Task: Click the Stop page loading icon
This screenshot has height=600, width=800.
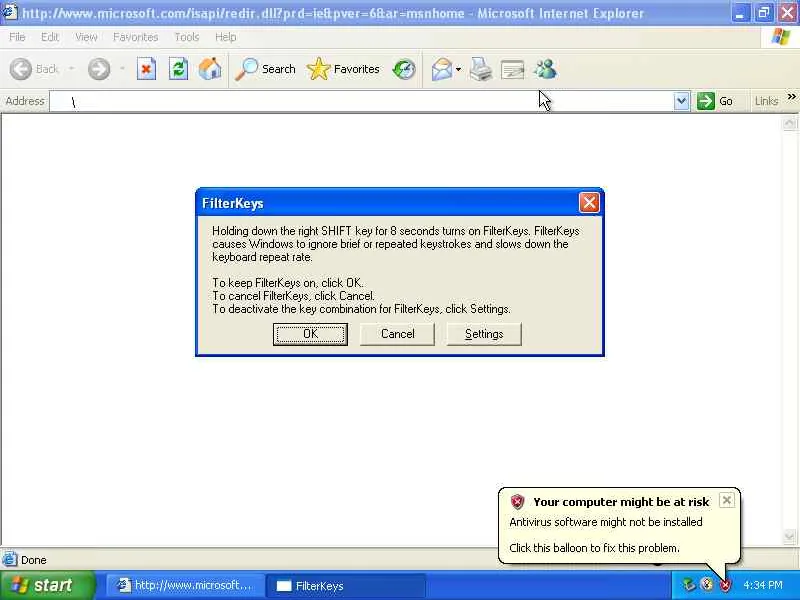Action: coord(146,69)
